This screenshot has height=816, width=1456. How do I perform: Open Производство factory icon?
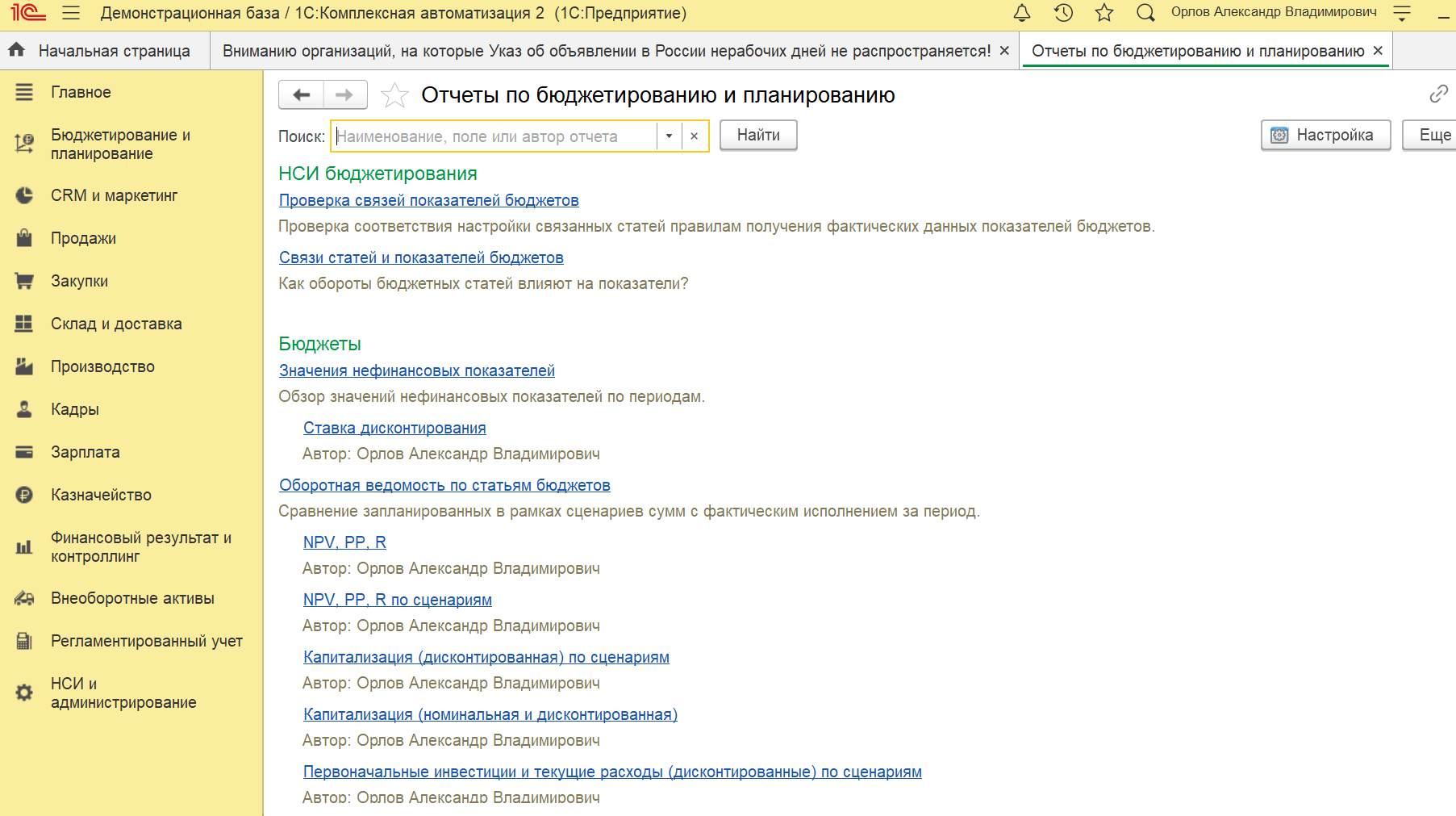coord(24,366)
